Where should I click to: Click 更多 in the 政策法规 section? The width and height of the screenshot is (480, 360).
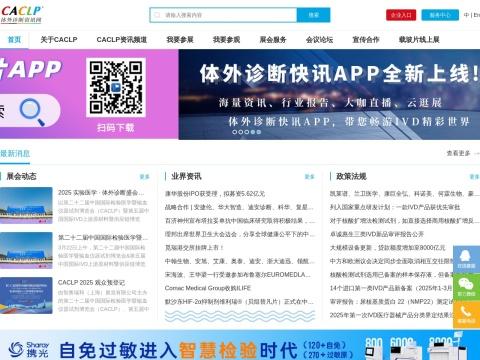(474, 177)
